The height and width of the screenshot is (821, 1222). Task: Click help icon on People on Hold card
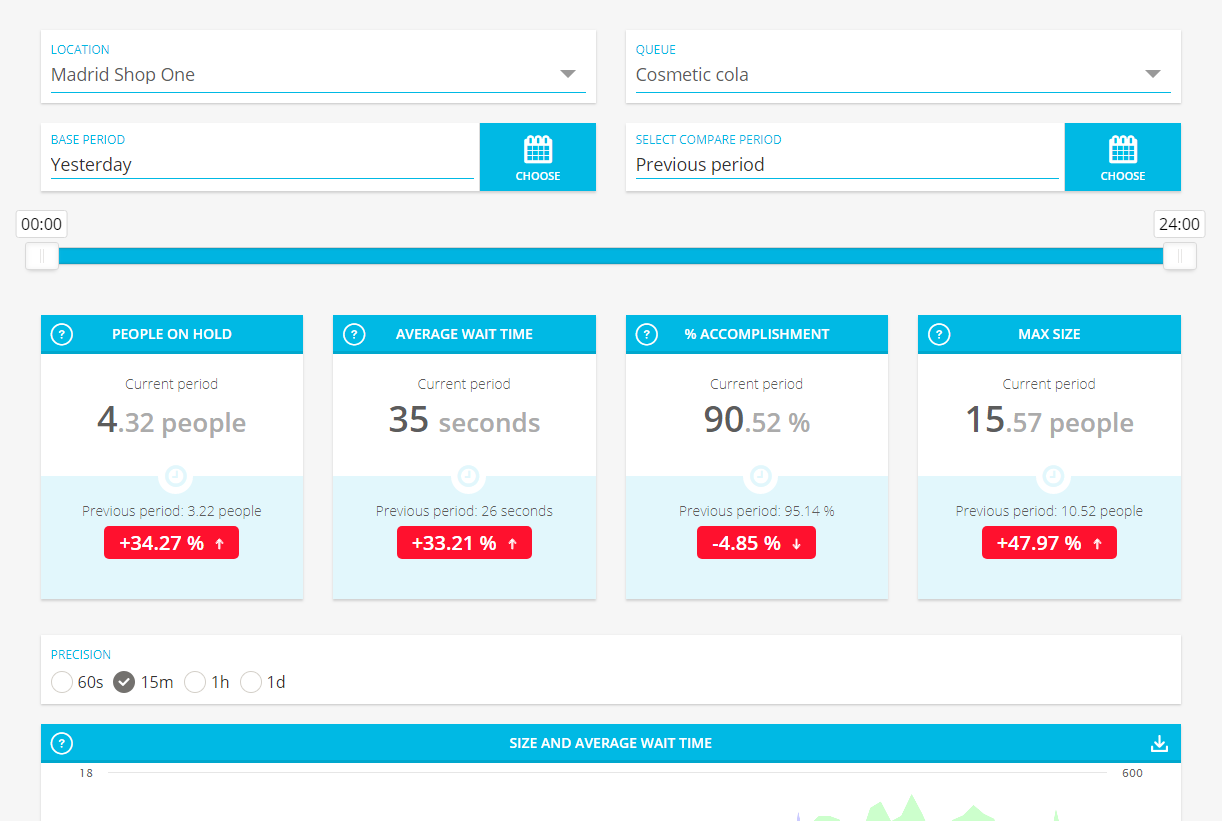click(x=62, y=334)
